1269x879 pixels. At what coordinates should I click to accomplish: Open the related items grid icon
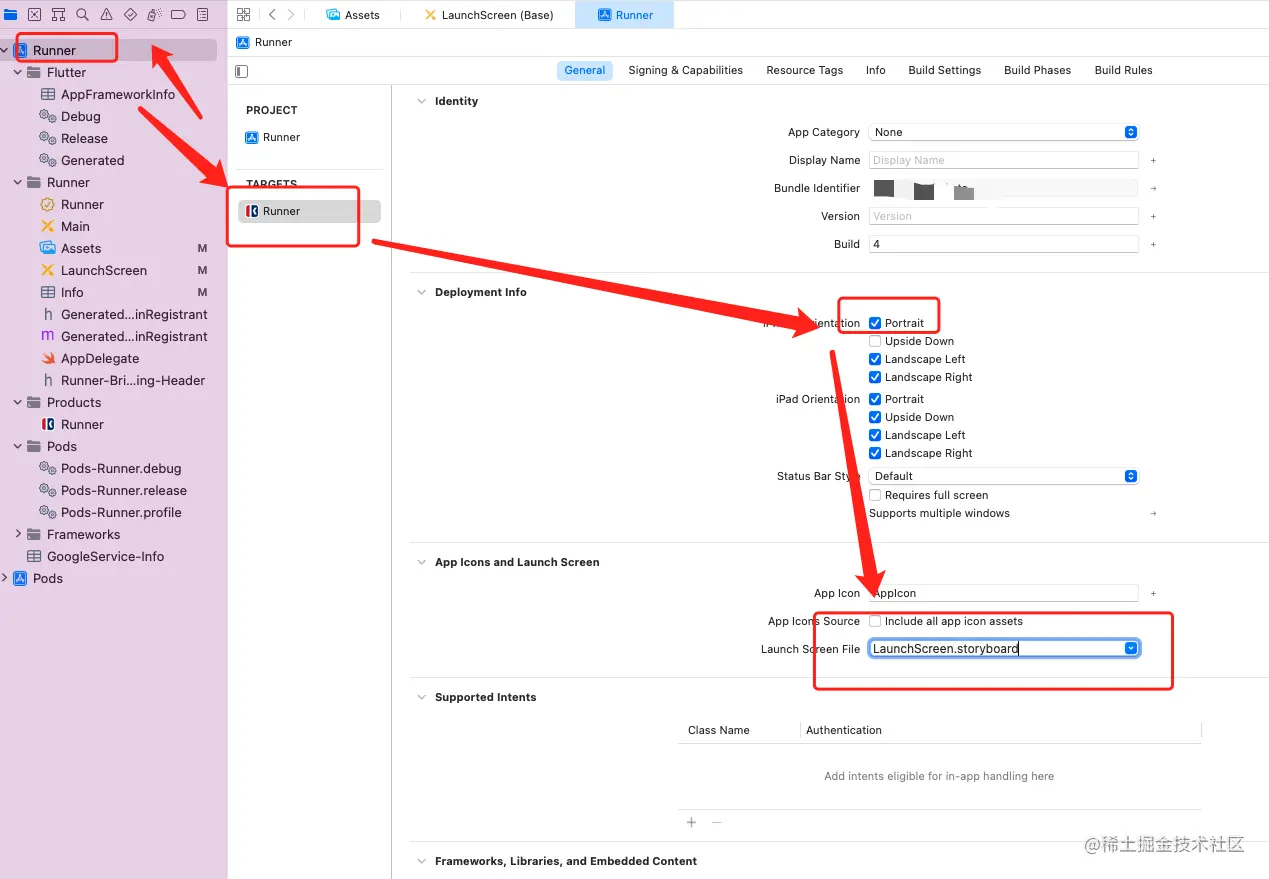click(243, 15)
